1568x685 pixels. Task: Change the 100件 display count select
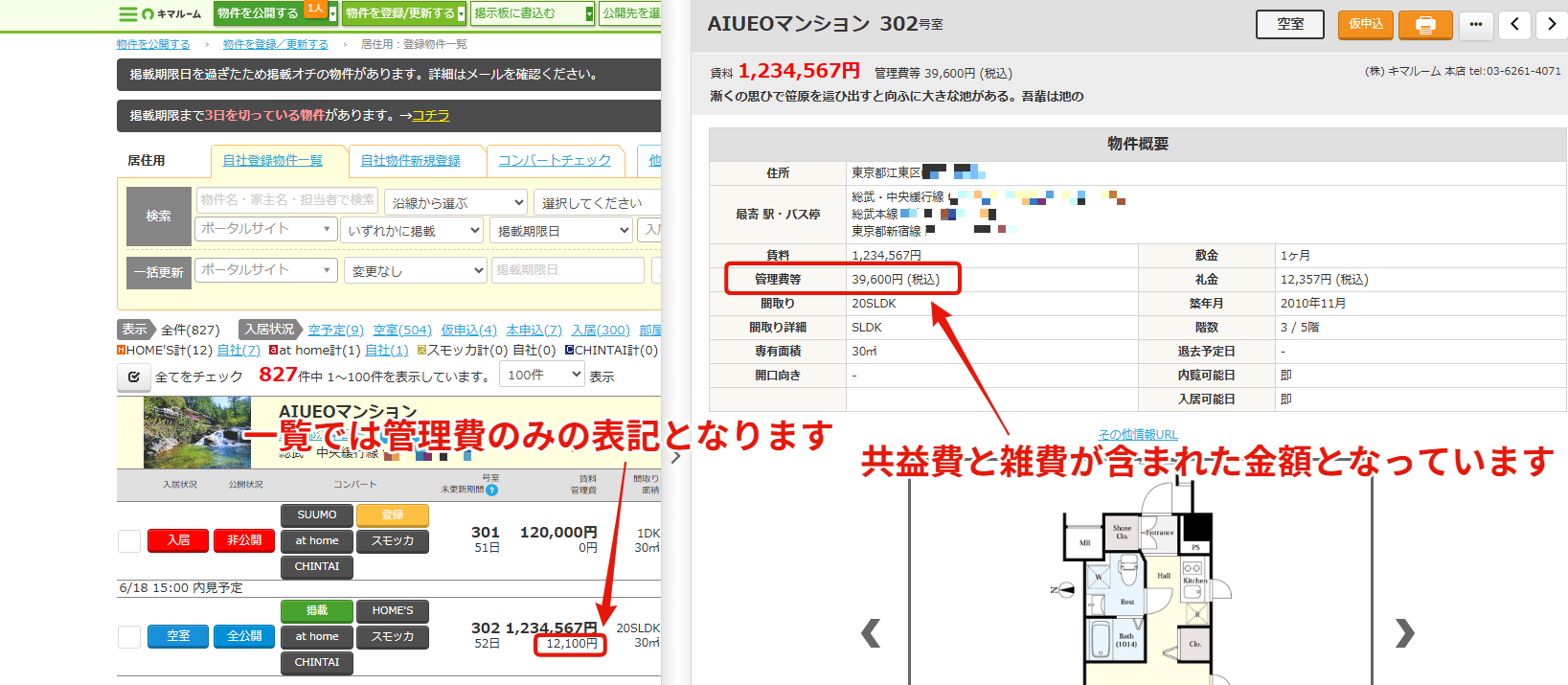(x=541, y=375)
